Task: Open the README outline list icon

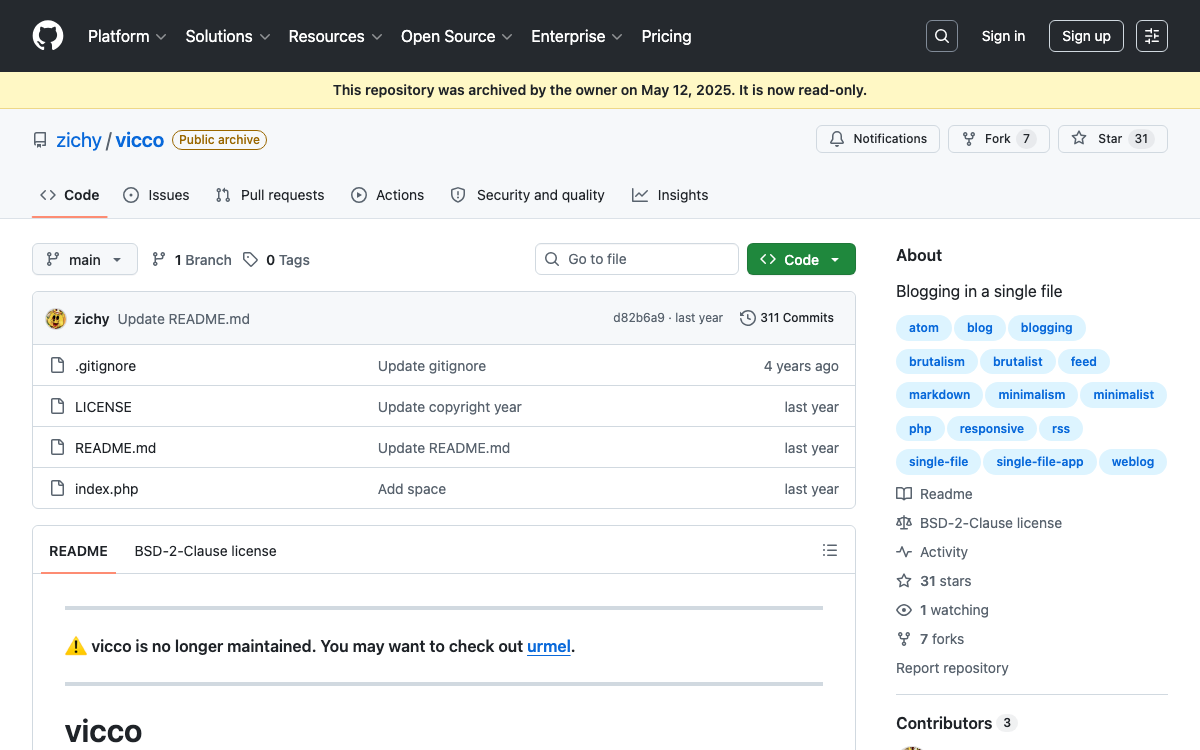Action: (x=830, y=550)
